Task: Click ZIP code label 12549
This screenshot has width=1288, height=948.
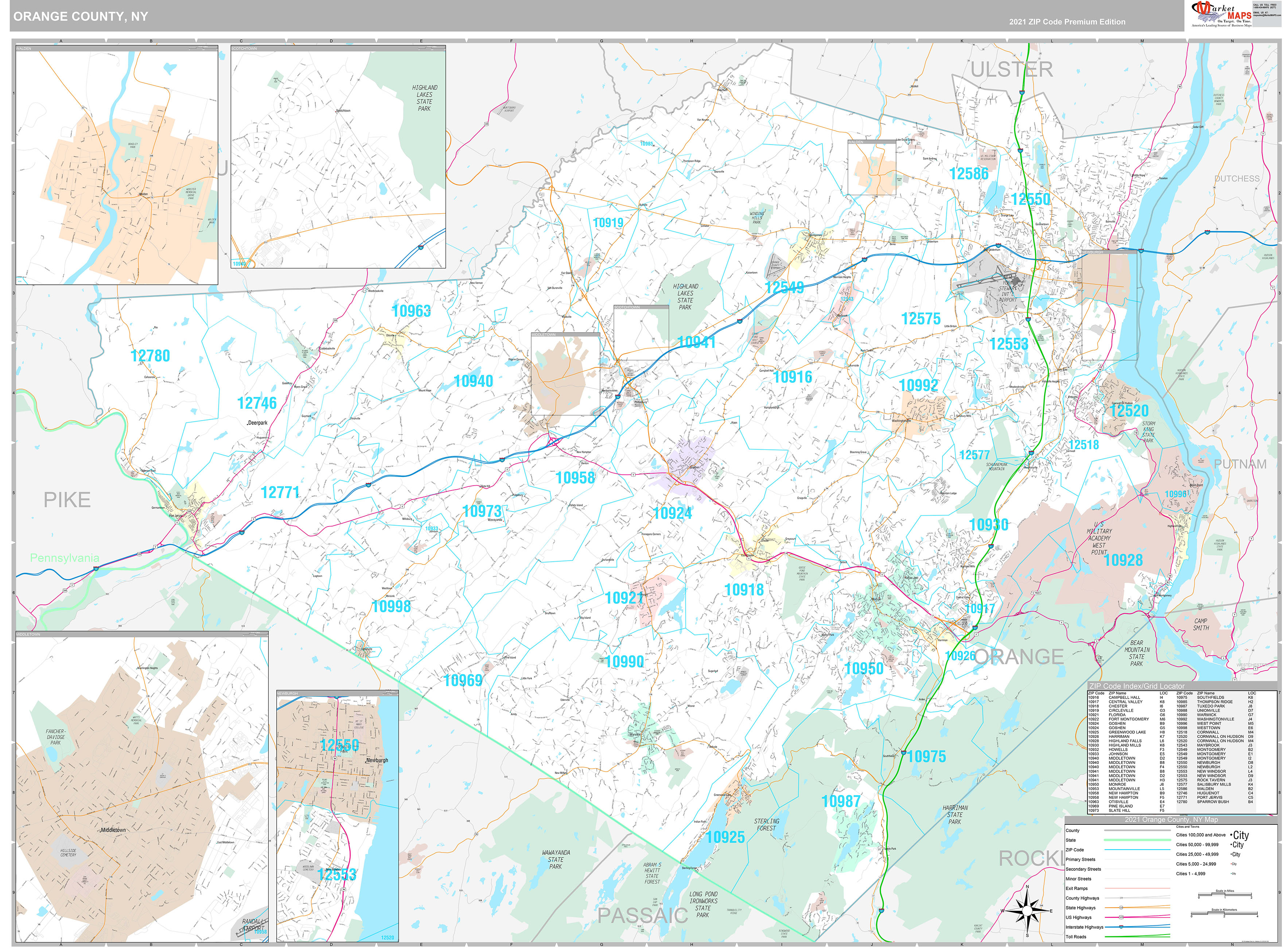Action: tap(784, 287)
